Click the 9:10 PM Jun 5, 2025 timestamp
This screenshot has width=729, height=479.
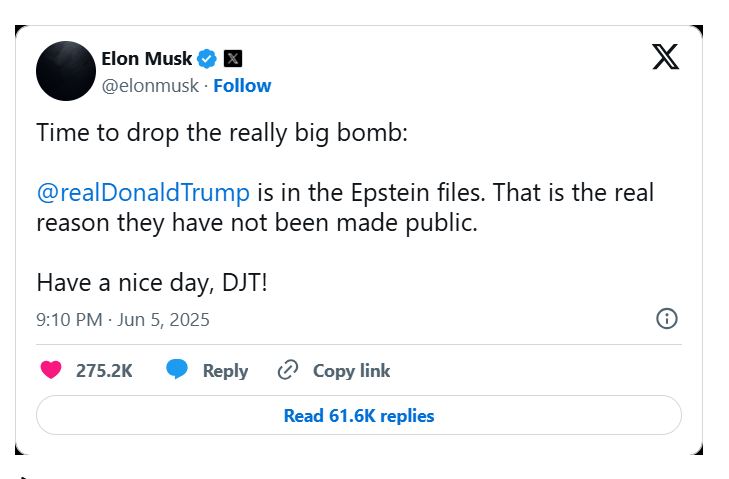123,320
